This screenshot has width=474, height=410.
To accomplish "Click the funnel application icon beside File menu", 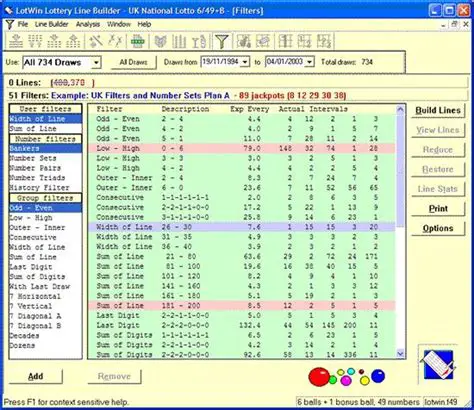I will [10, 24].
